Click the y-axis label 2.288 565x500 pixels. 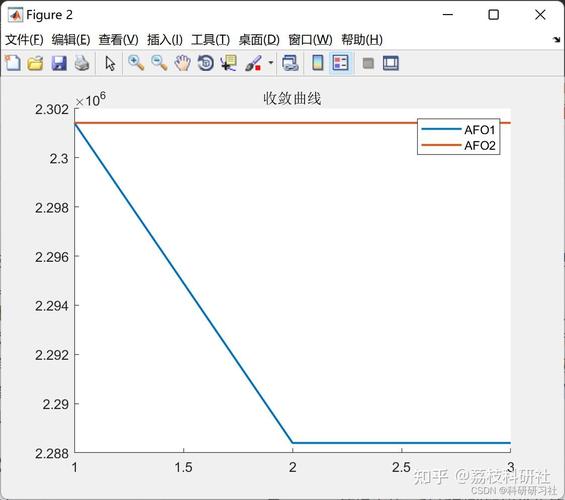point(52,454)
